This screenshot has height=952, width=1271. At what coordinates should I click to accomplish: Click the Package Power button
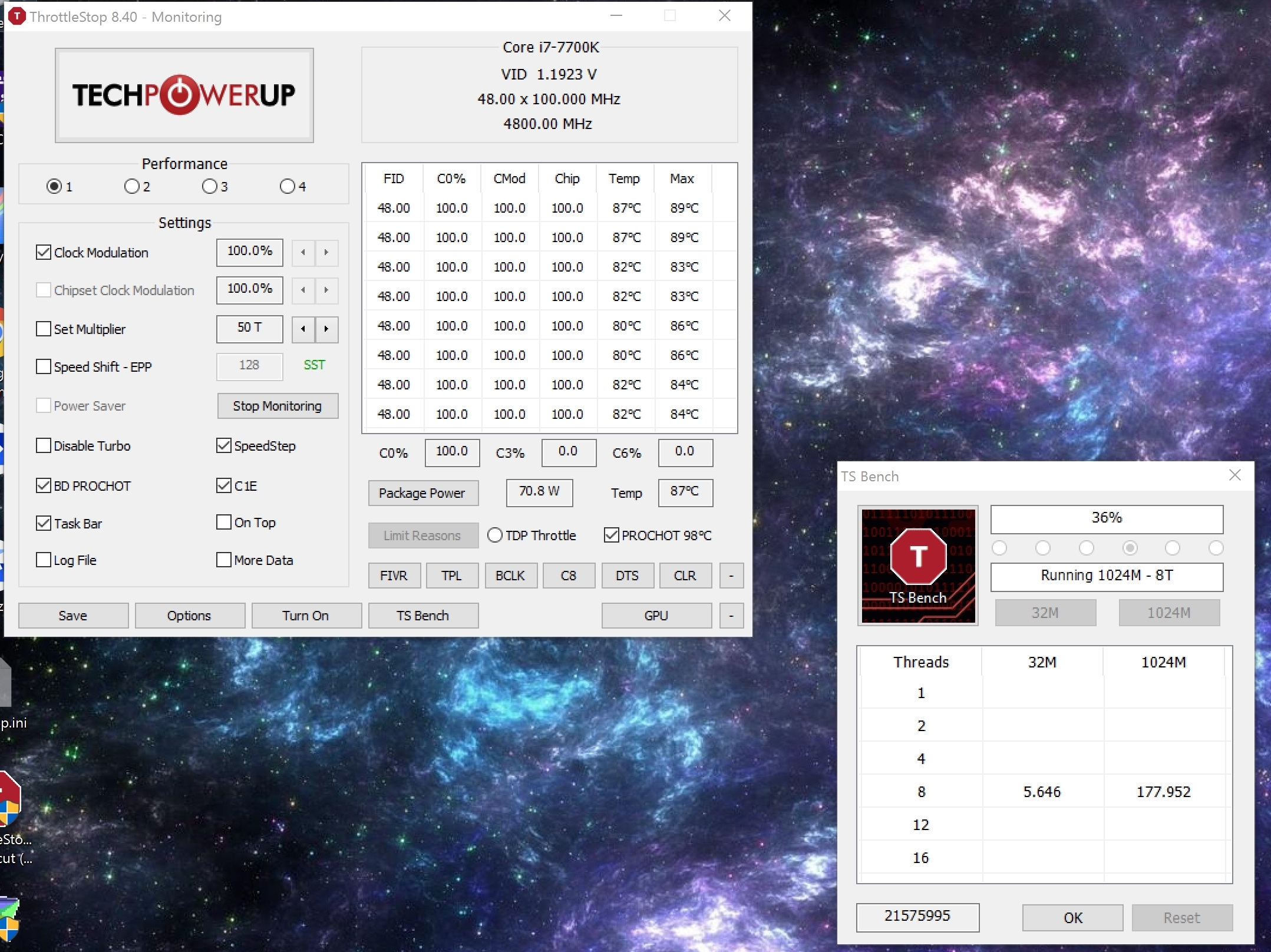[x=422, y=493]
